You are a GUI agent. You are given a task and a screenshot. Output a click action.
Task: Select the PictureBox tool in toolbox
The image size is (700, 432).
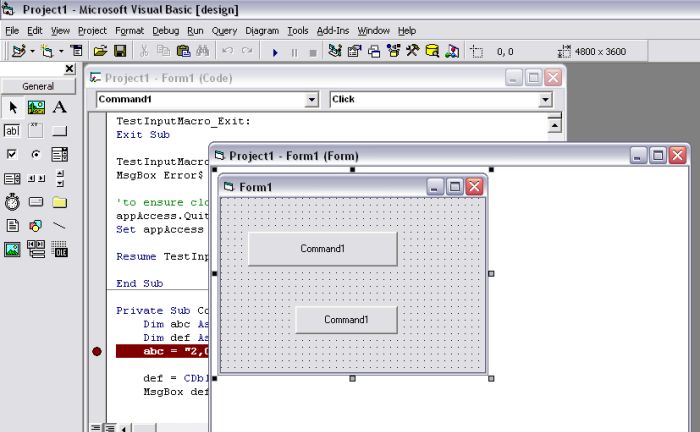[x=36, y=107]
